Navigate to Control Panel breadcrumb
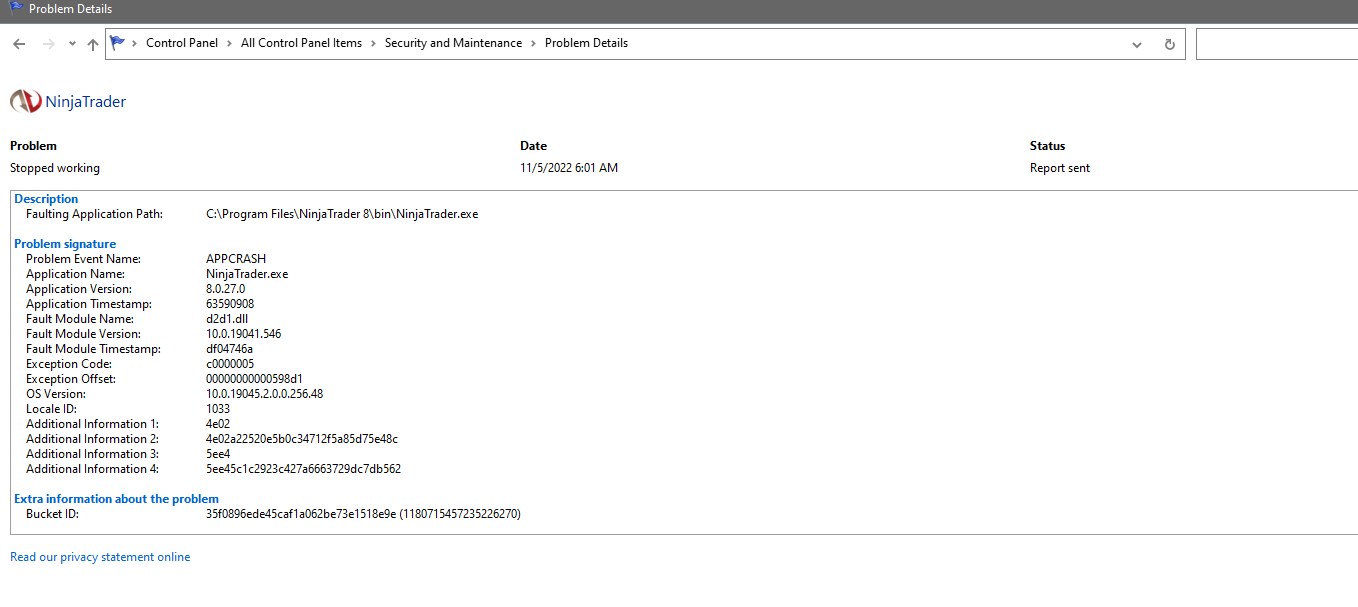Screen dimensions: 1358x607 pyautogui.click(x=182, y=43)
